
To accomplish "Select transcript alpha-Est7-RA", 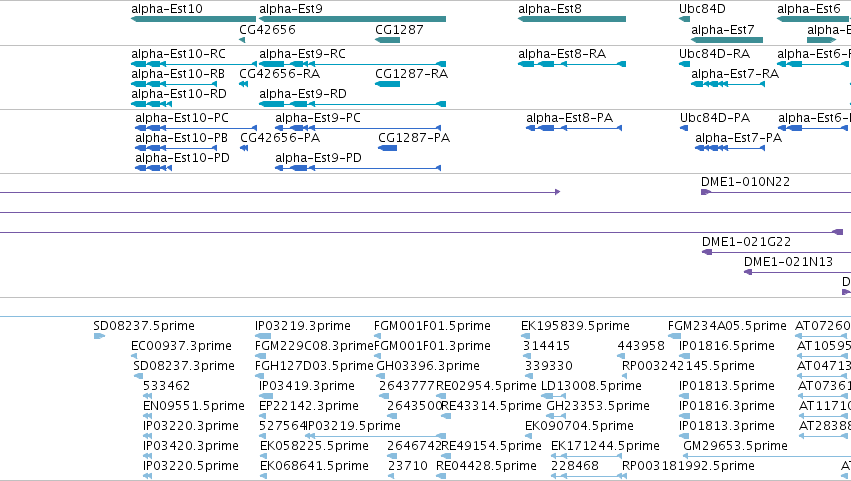I will [728, 84].
